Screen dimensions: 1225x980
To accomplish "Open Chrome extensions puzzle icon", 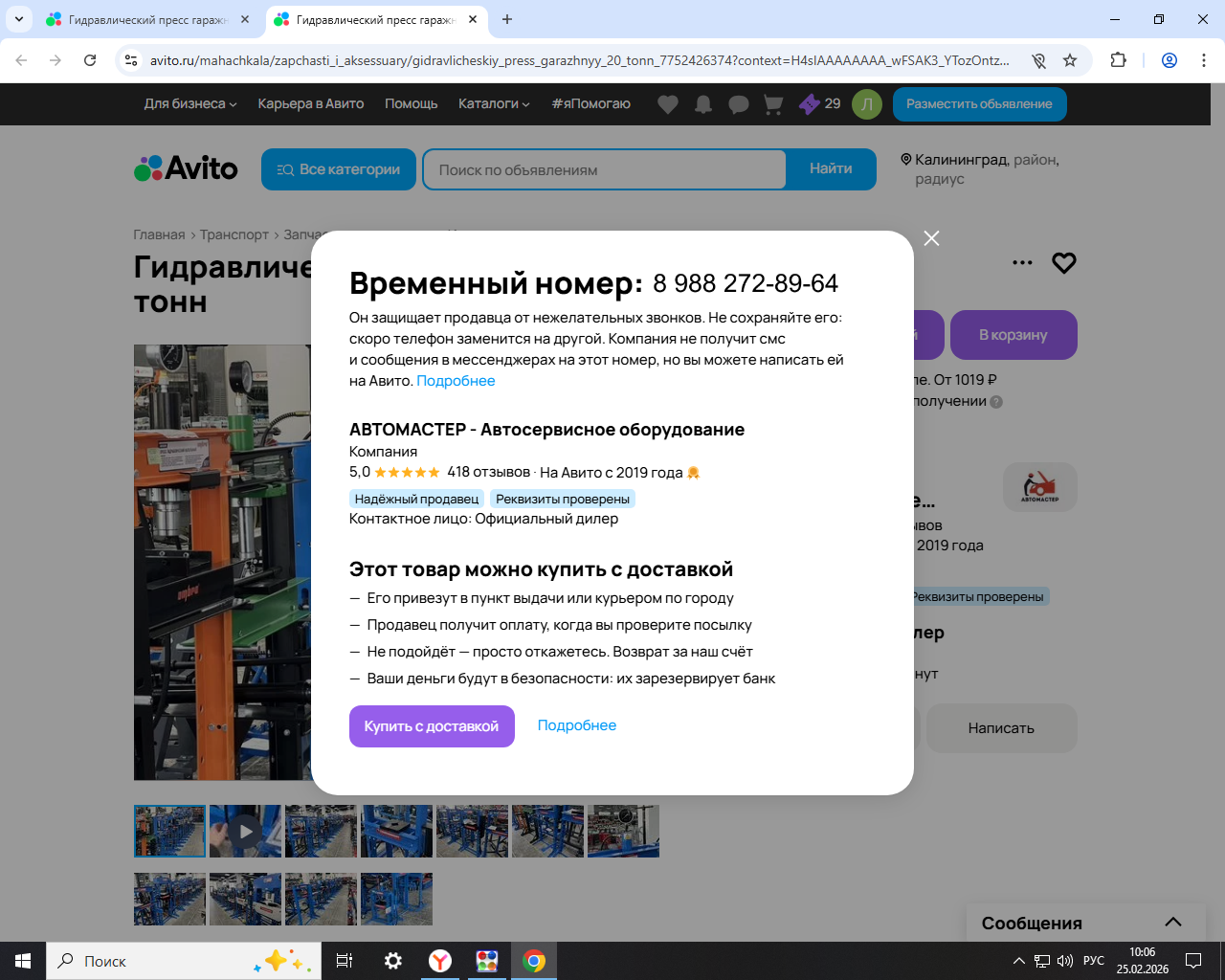I will tap(1118, 60).
